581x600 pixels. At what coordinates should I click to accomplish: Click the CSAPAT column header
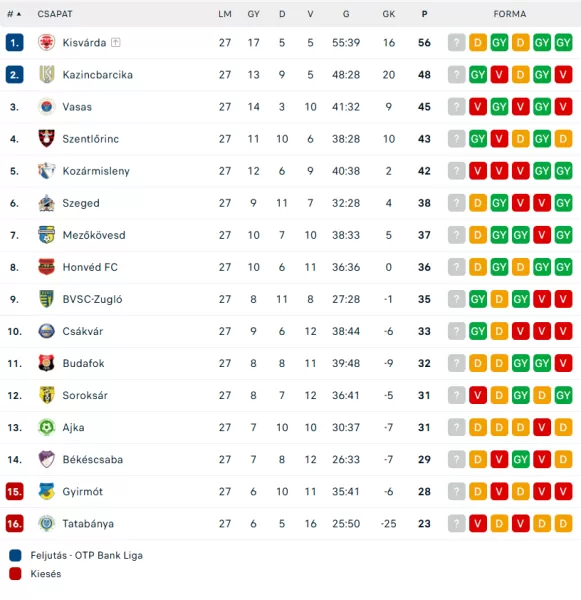[55, 14]
